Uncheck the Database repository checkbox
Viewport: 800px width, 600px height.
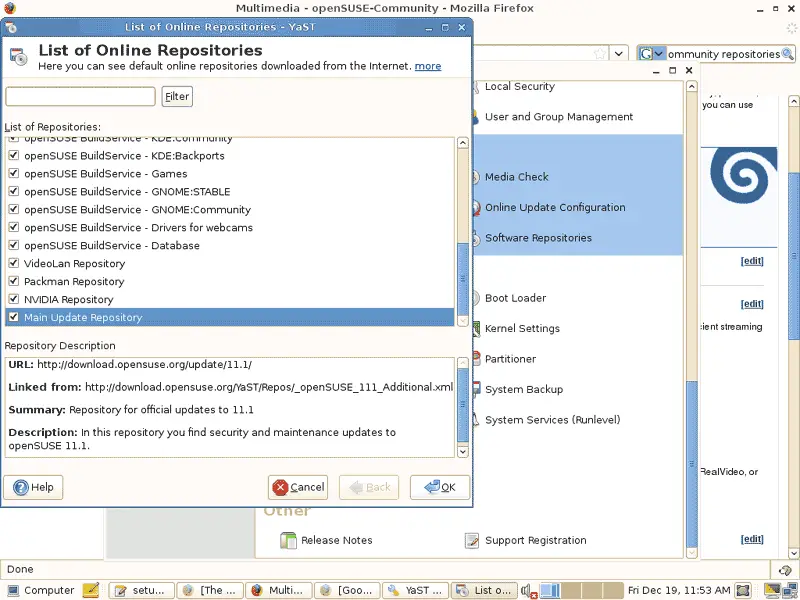[14, 245]
